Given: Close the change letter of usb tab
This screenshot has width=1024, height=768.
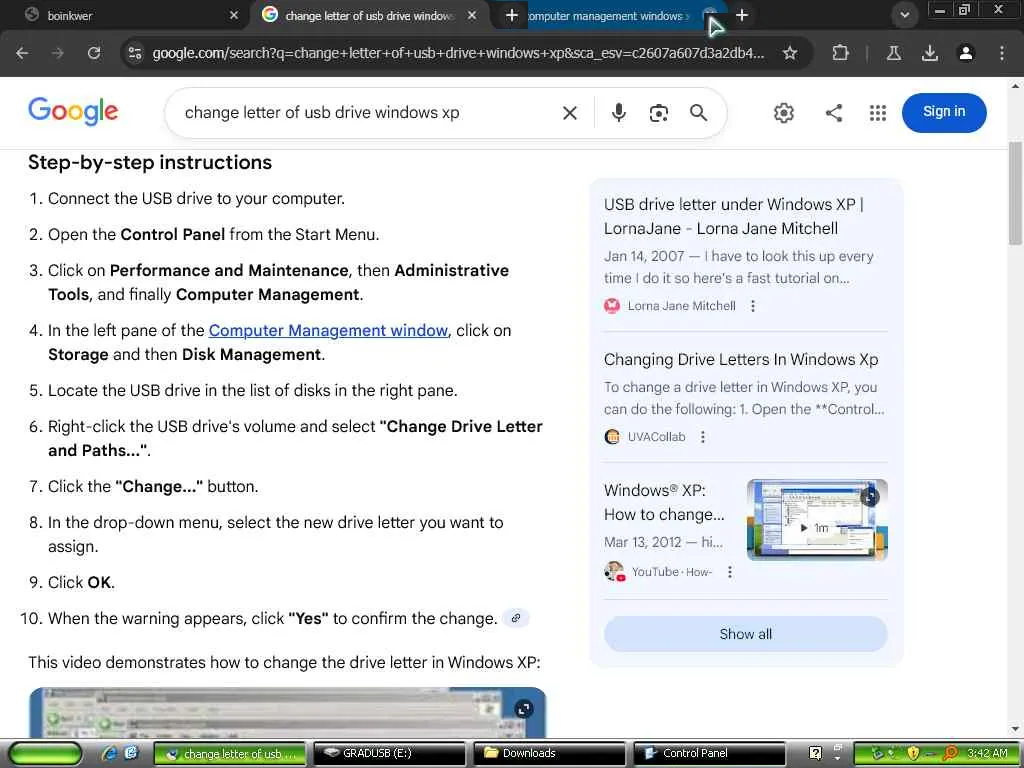Looking at the screenshot, I should coord(472,15).
